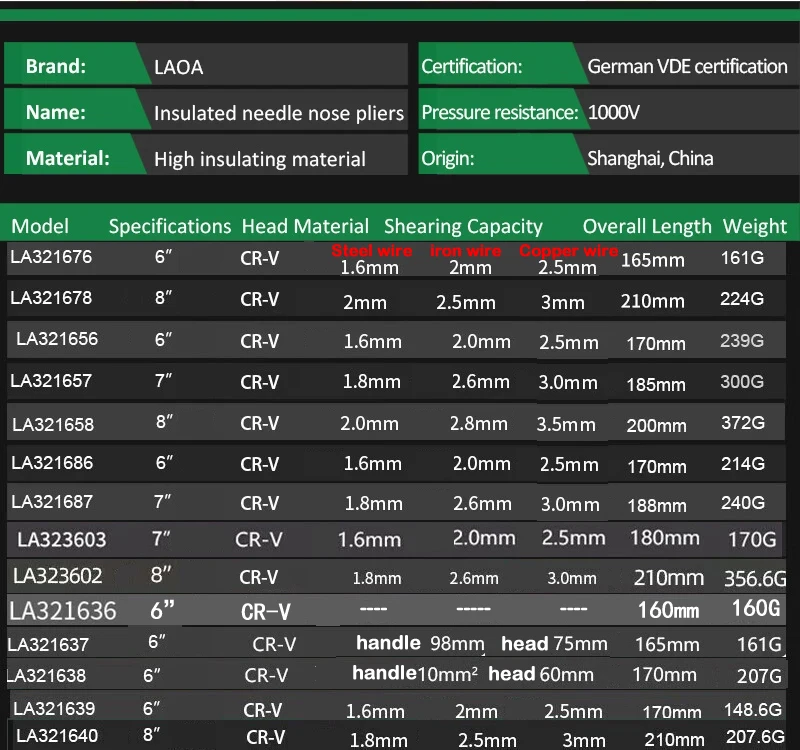Click the 8″ specification in LA323602 row

[161, 575]
